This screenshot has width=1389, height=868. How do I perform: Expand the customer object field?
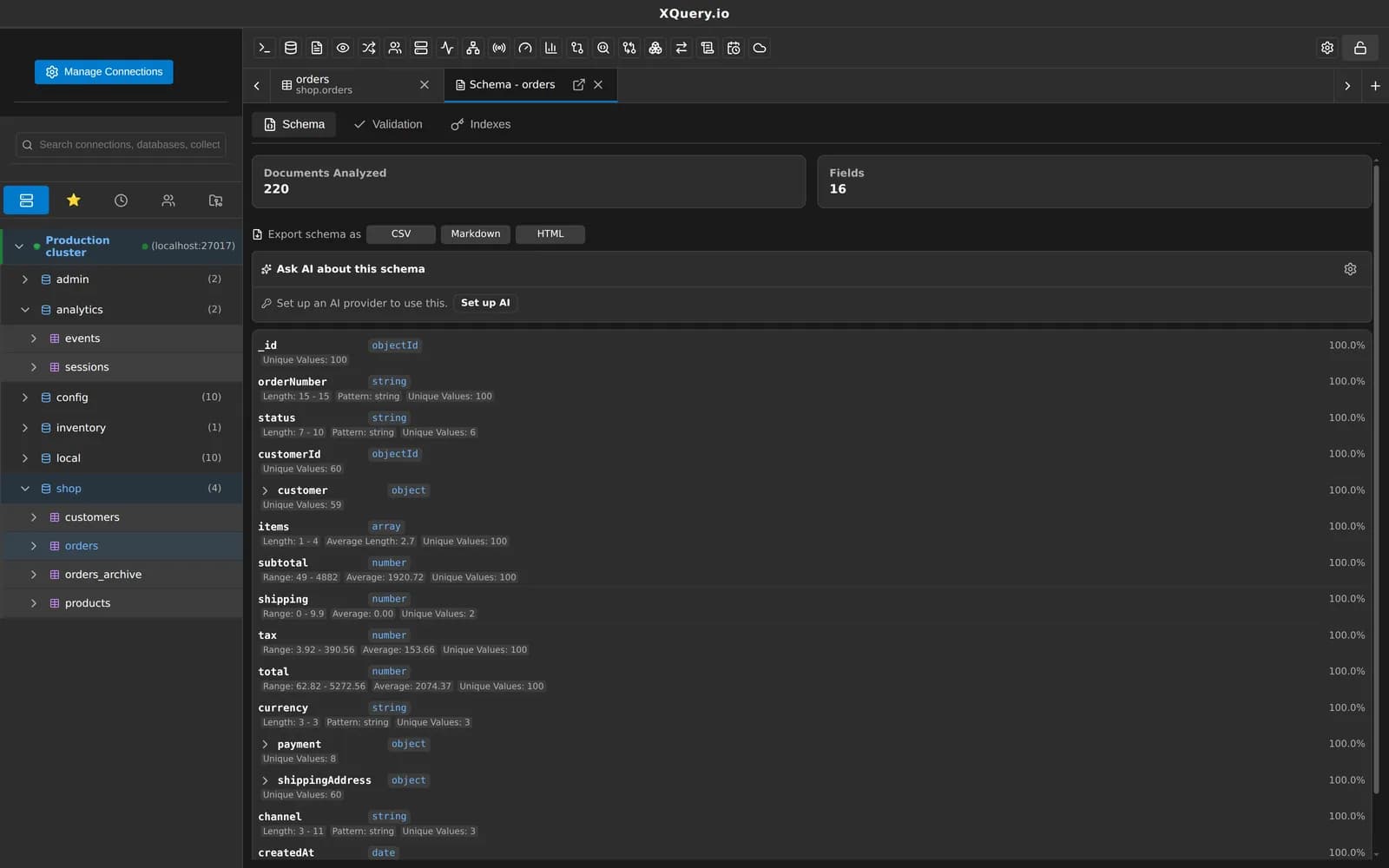(x=266, y=490)
